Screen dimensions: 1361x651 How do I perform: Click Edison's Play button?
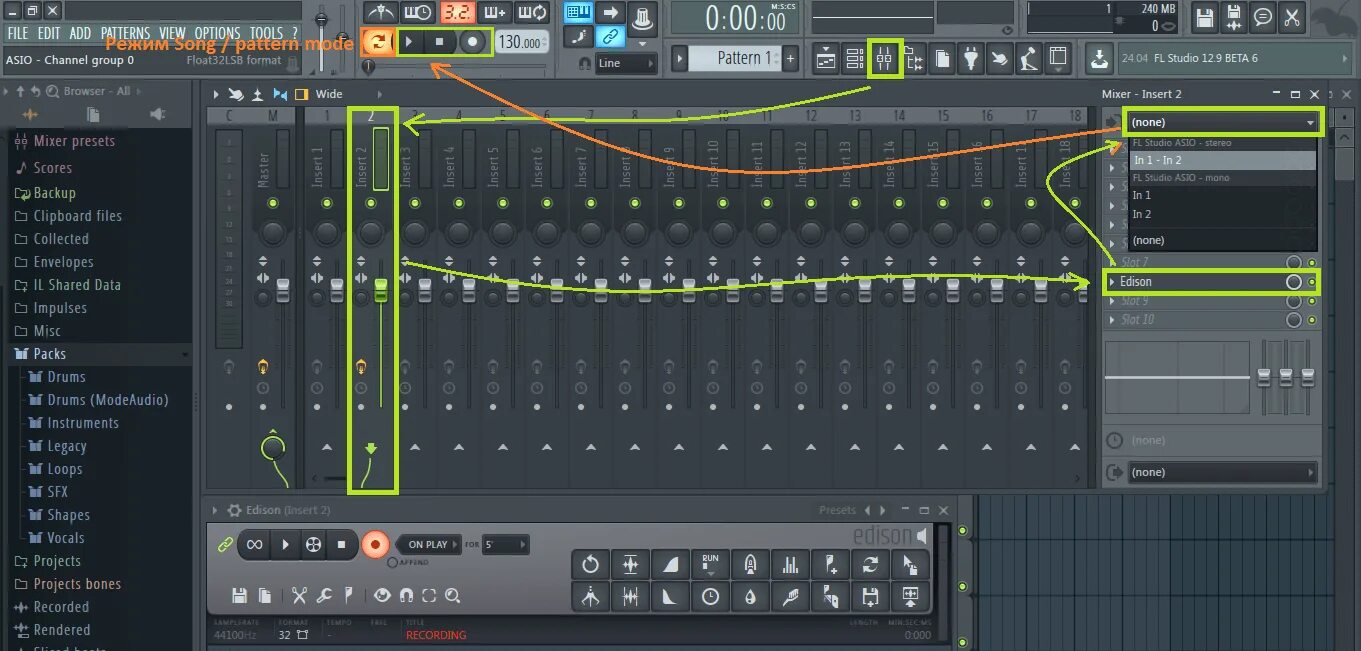[x=285, y=544]
